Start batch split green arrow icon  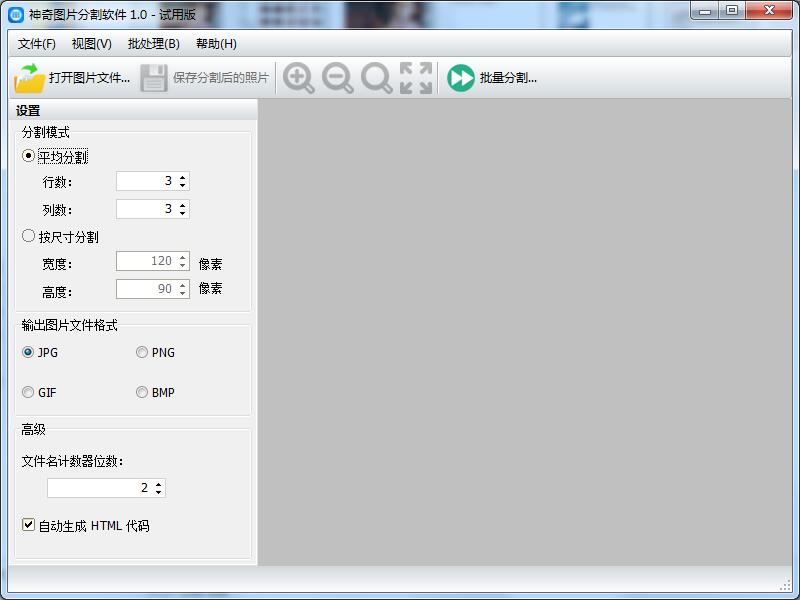click(x=461, y=78)
